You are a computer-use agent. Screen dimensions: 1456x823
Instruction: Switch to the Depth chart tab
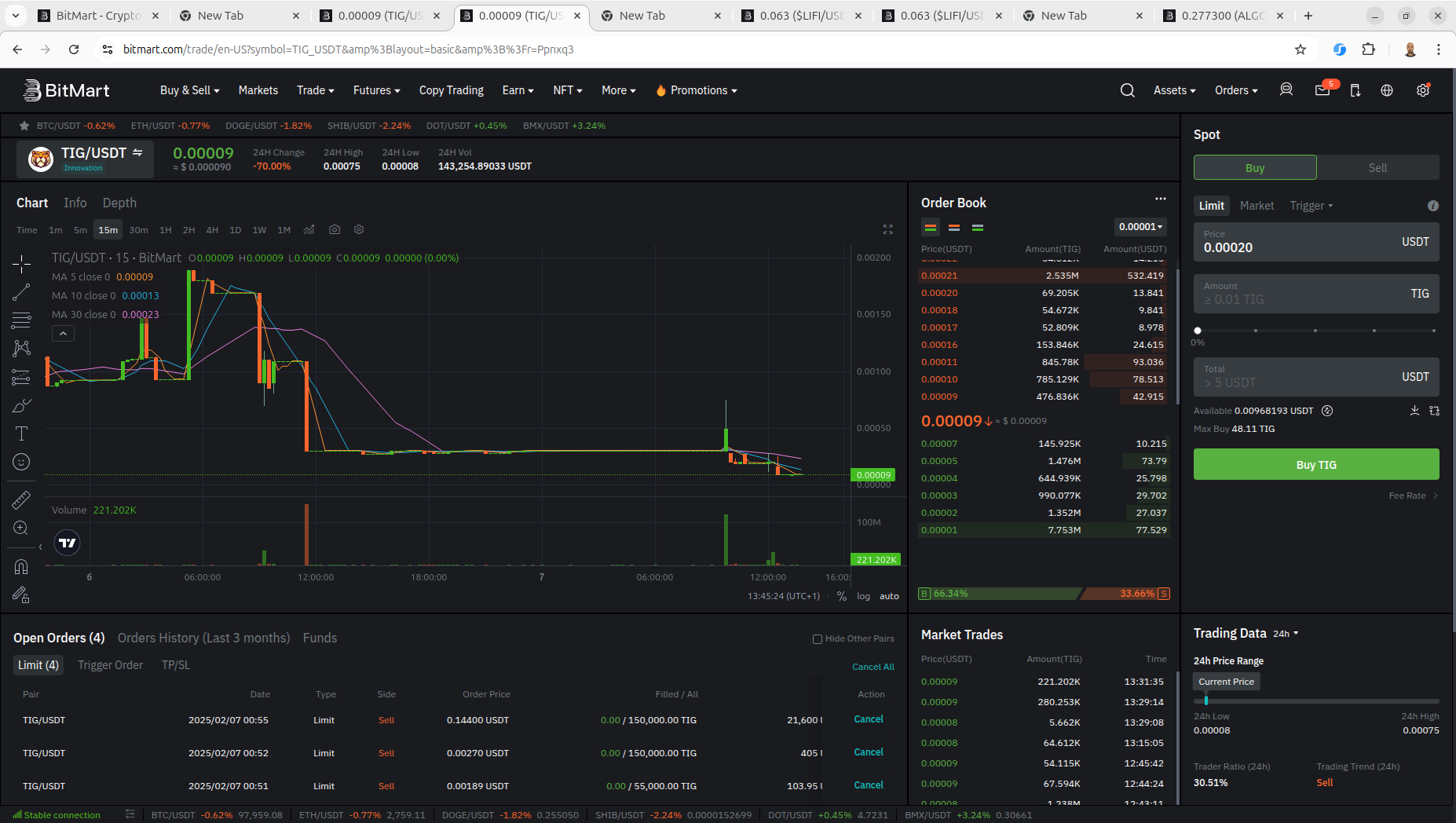pyautogui.click(x=119, y=203)
